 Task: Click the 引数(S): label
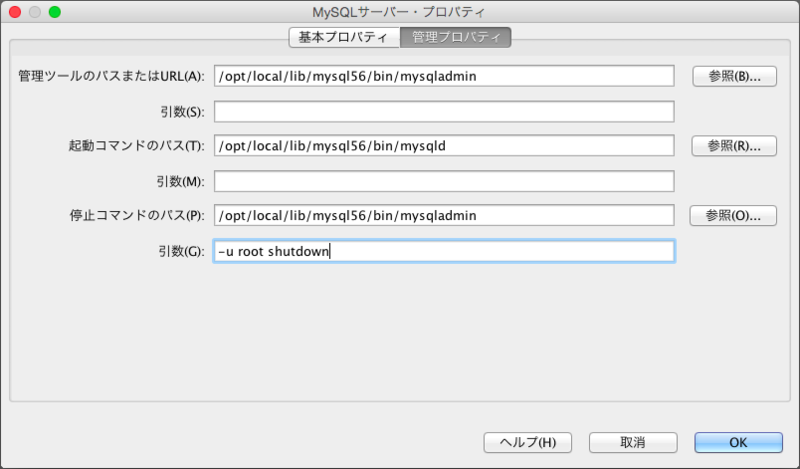pyautogui.click(x=182, y=112)
